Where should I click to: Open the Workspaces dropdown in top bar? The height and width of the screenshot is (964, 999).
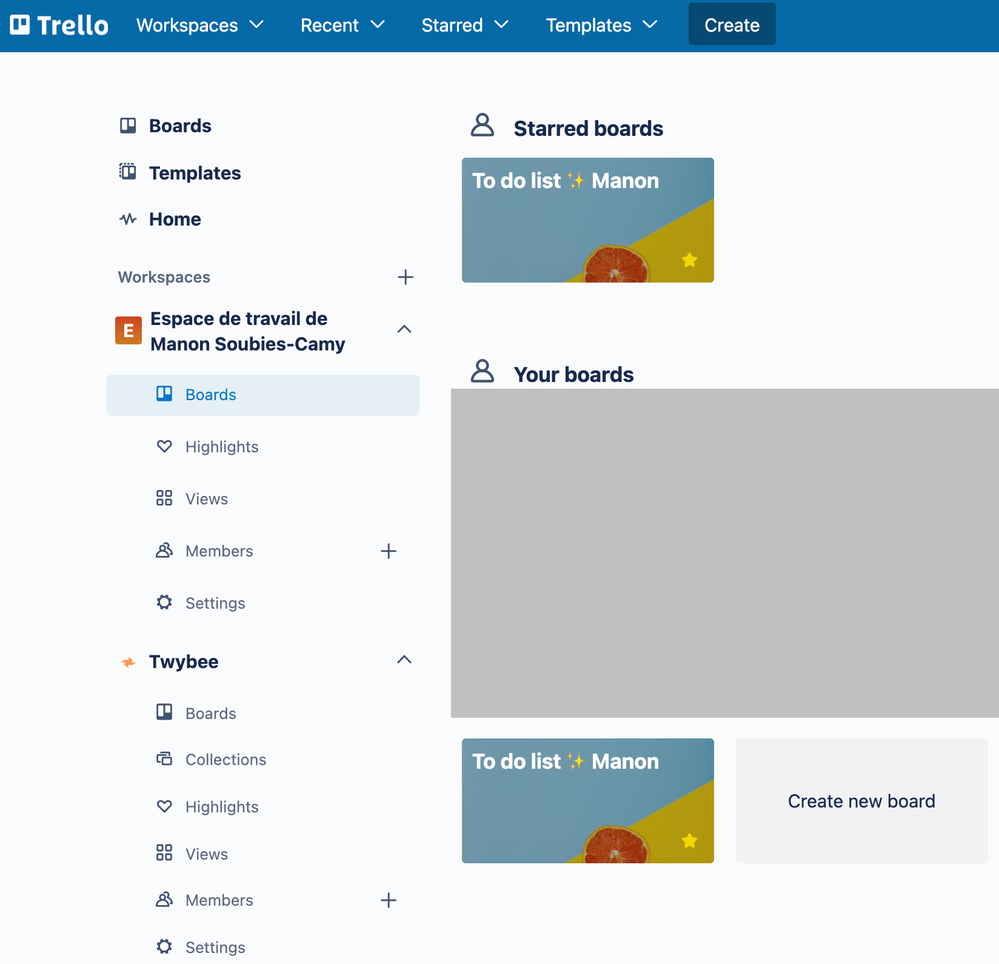tap(200, 25)
